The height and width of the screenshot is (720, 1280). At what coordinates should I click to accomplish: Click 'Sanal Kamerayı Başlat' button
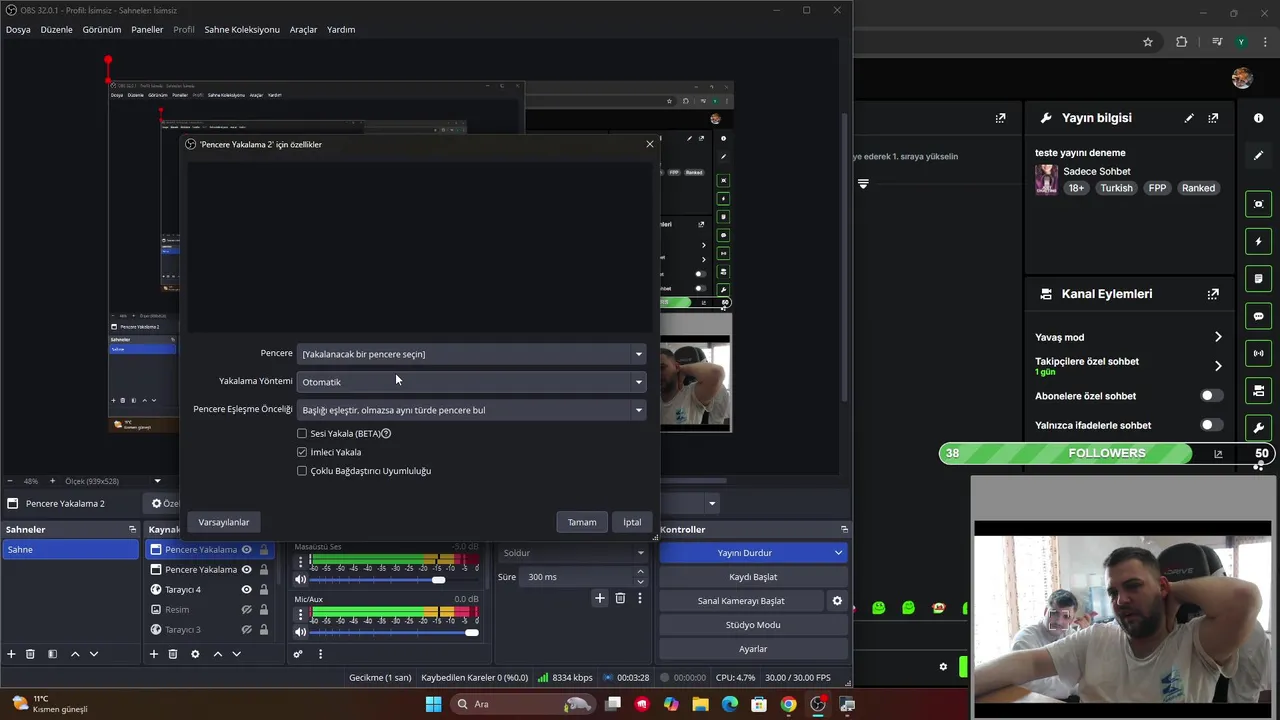pyautogui.click(x=741, y=601)
